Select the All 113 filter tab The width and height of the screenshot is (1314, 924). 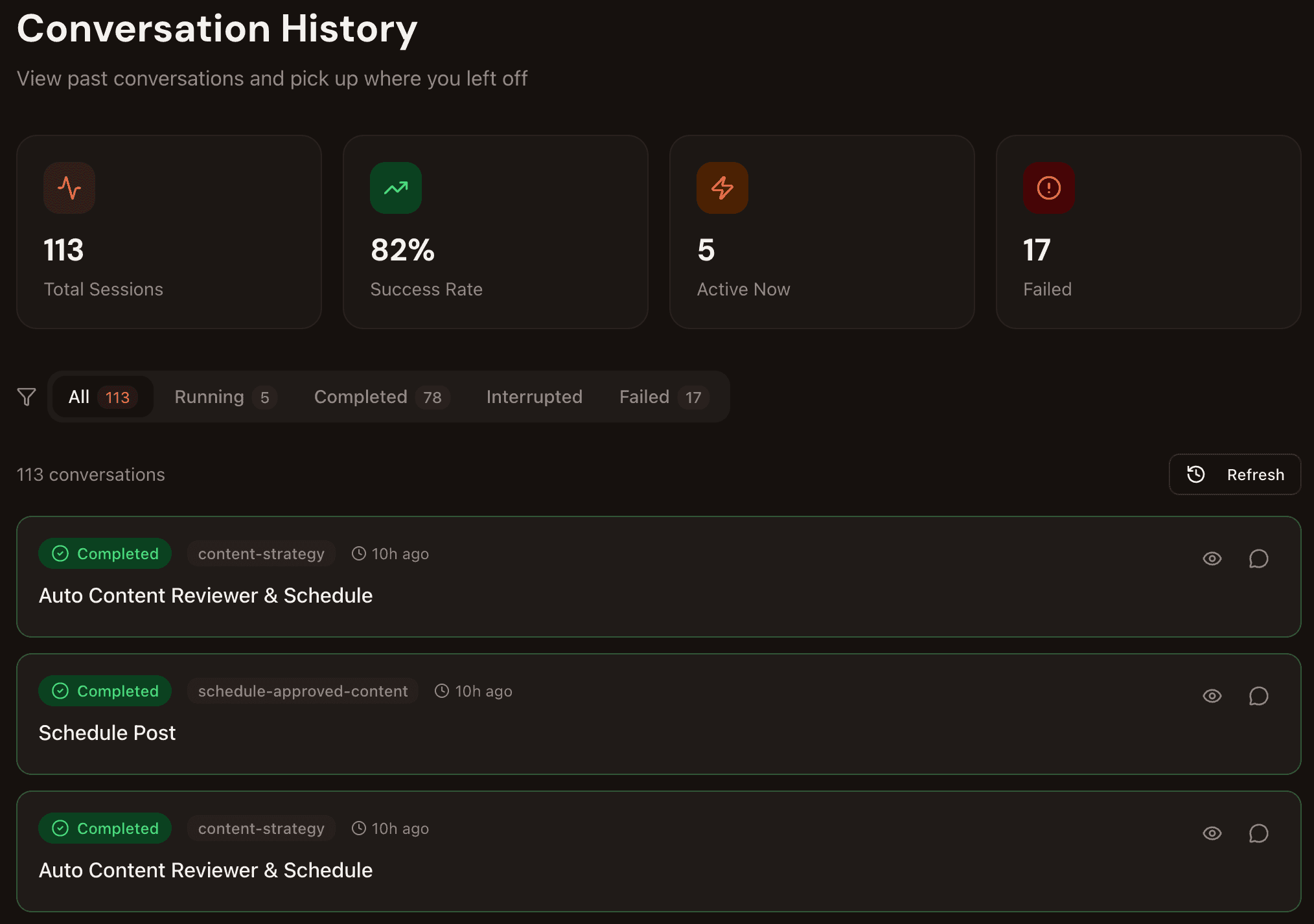coord(102,397)
